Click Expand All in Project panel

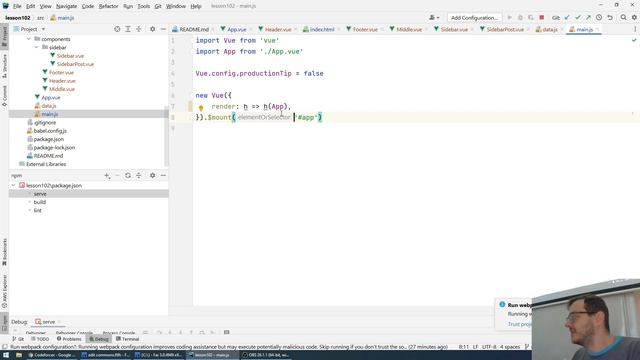128,29
